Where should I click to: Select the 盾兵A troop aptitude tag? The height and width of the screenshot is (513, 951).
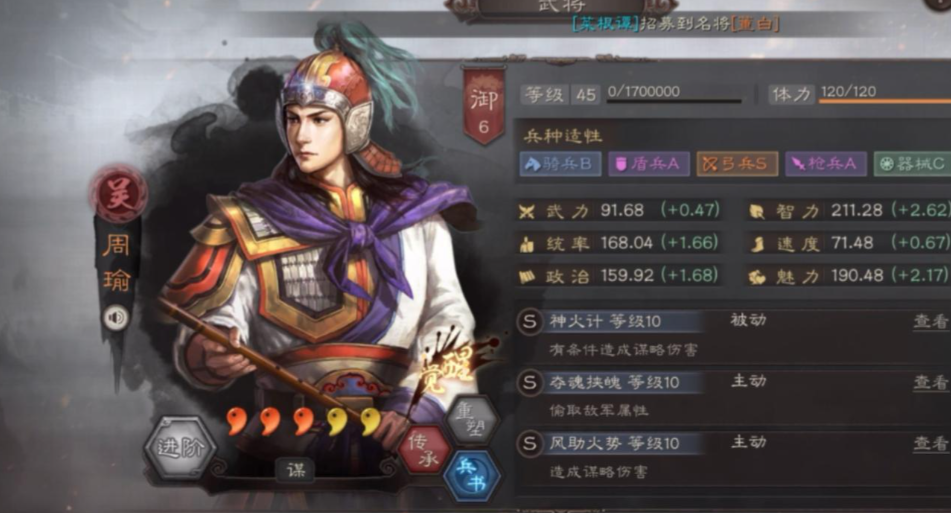pyautogui.click(x=649, y=164)
